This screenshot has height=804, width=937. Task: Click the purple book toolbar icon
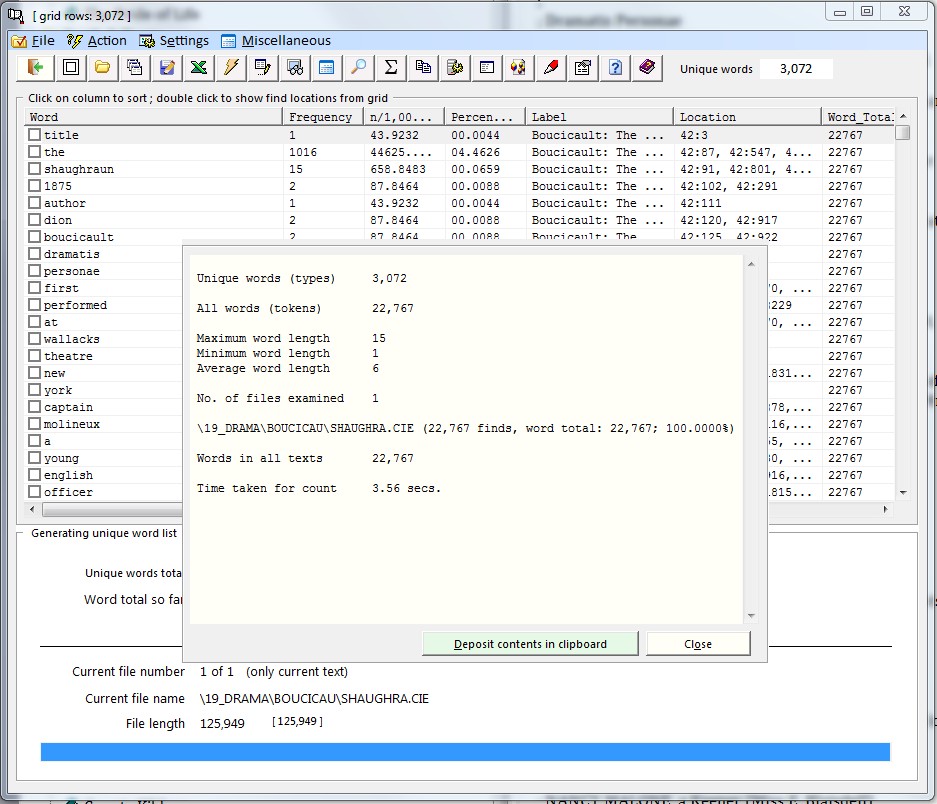[x=647, y=68]
